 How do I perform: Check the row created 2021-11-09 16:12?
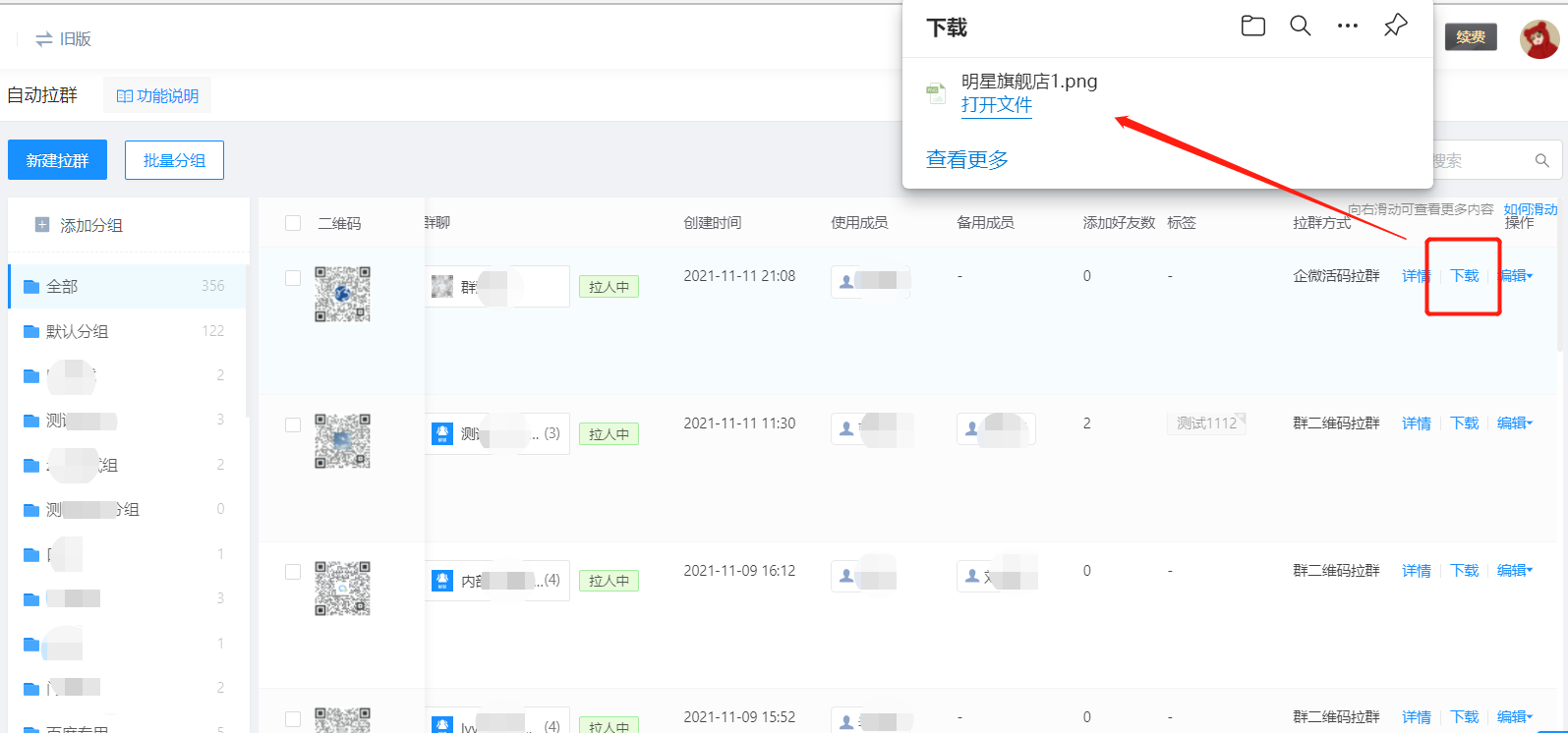293,572
